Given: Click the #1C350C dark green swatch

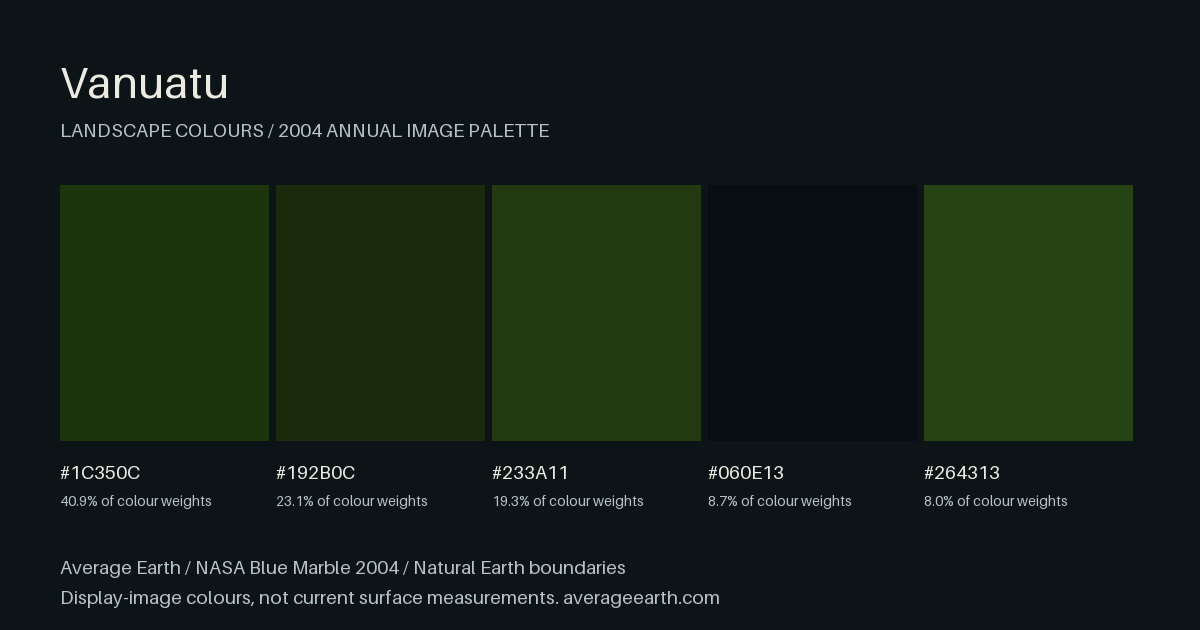Looking at the screenshot, I should tap(164, 313).
